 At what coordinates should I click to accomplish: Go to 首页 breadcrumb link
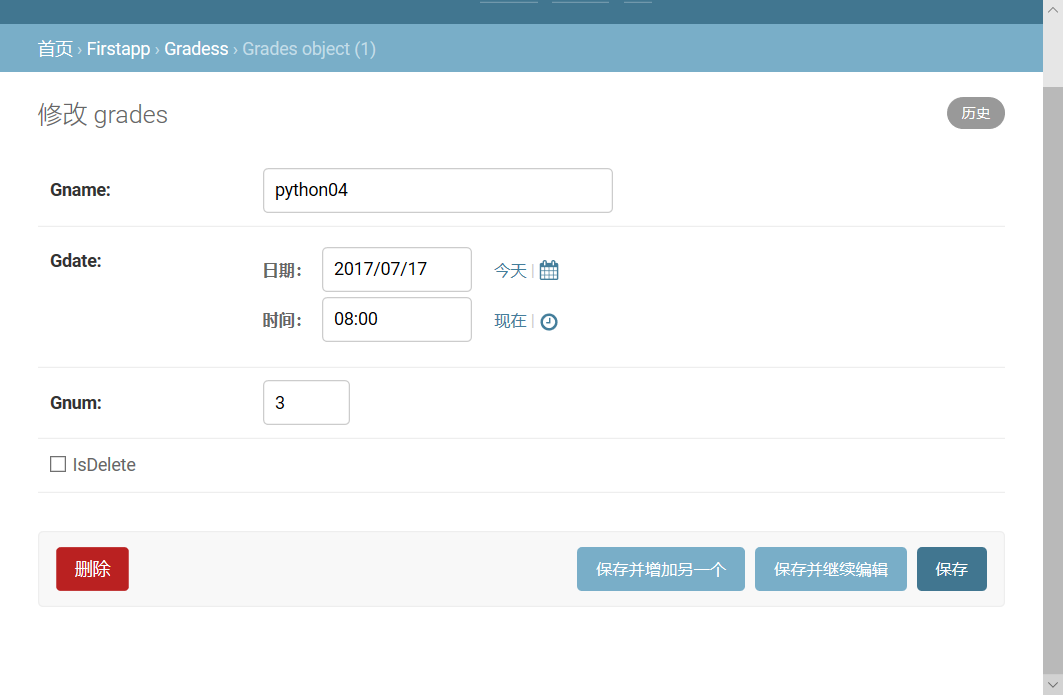[x=55, y=49]
